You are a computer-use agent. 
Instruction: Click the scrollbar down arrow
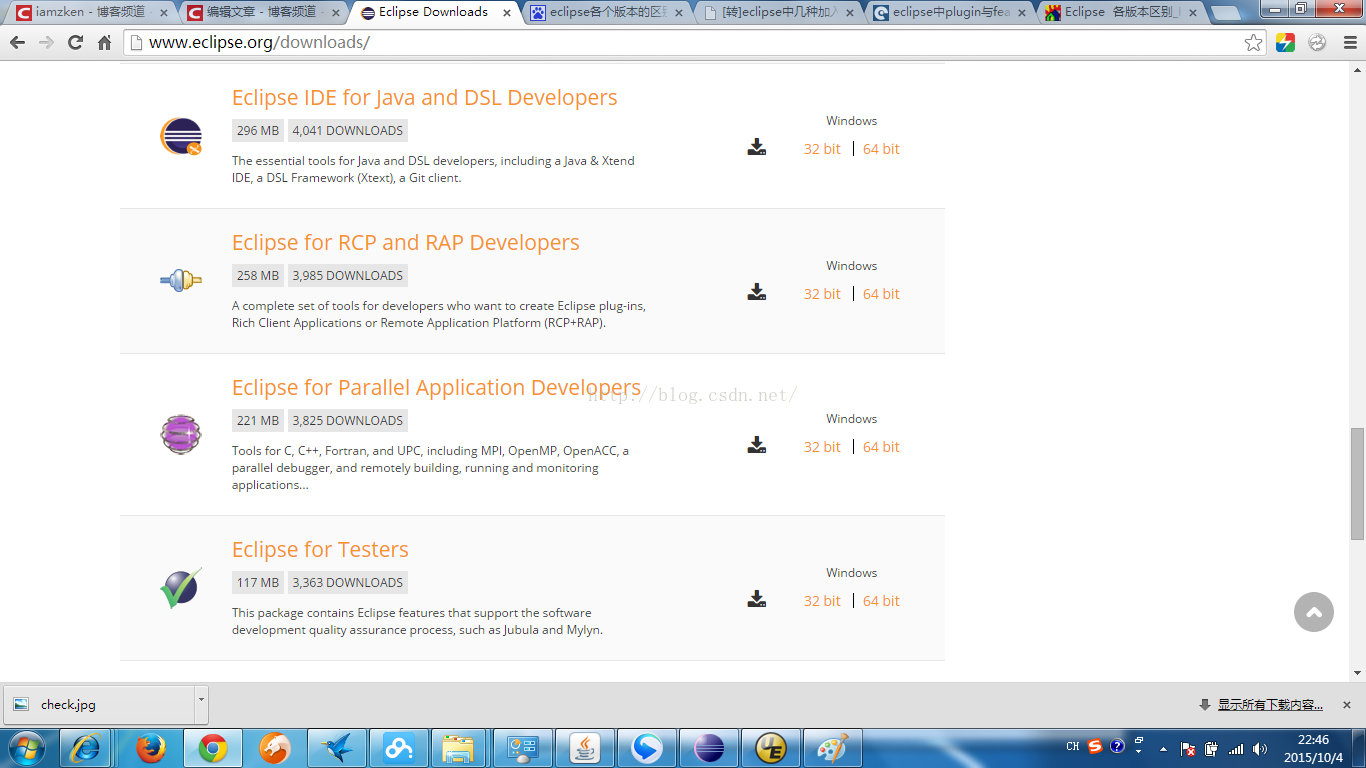[x=1357, y=674]
